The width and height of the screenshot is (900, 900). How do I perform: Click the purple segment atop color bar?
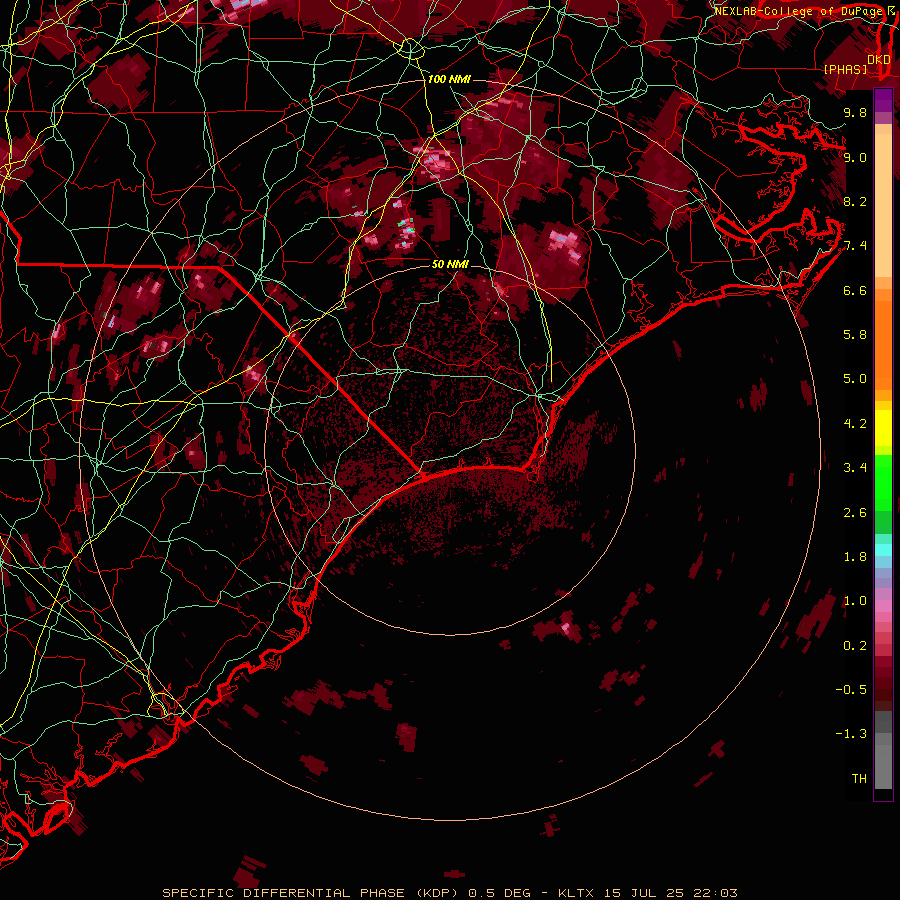pos(883,101)
